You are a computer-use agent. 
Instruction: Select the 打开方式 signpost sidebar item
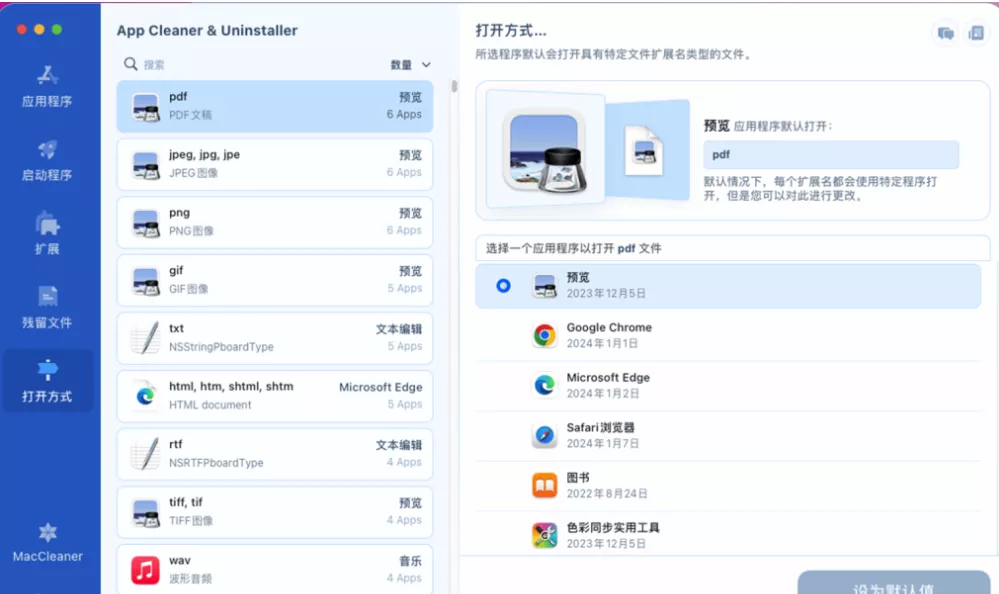point(48,381)
